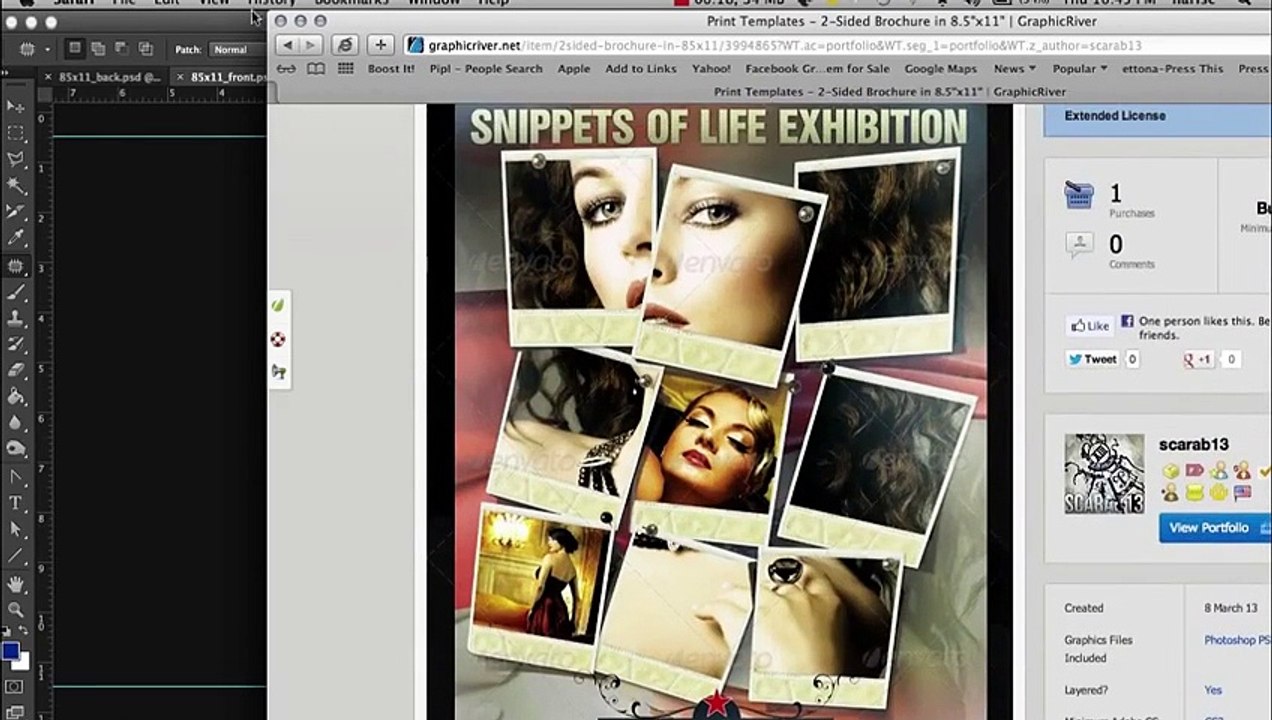Change Photoshop screen mode

coord(15,712)
